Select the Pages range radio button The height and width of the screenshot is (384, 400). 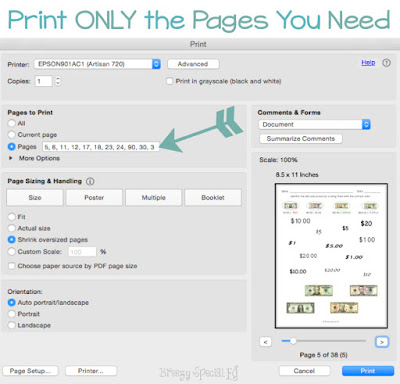coord(12,146)
